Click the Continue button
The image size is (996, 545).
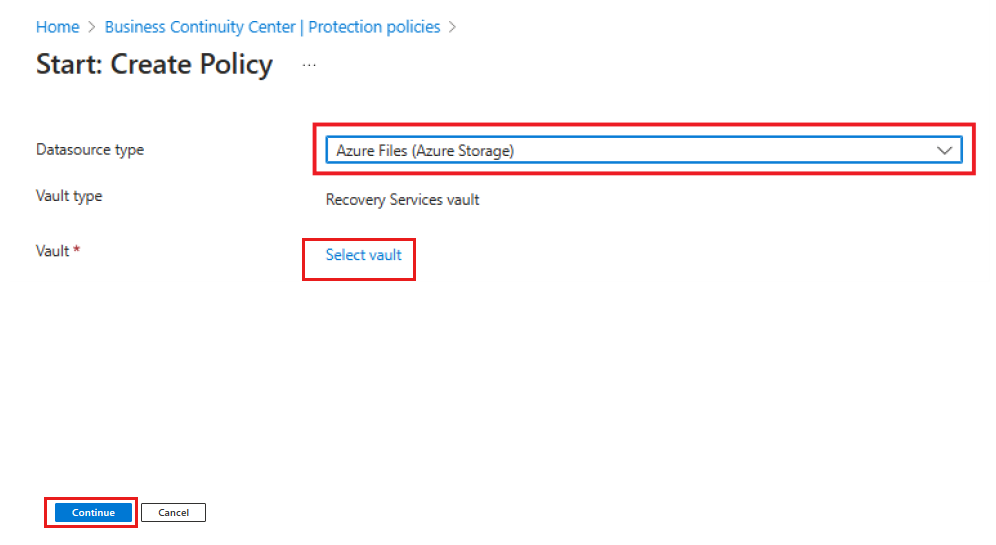[x=93, y=513]
